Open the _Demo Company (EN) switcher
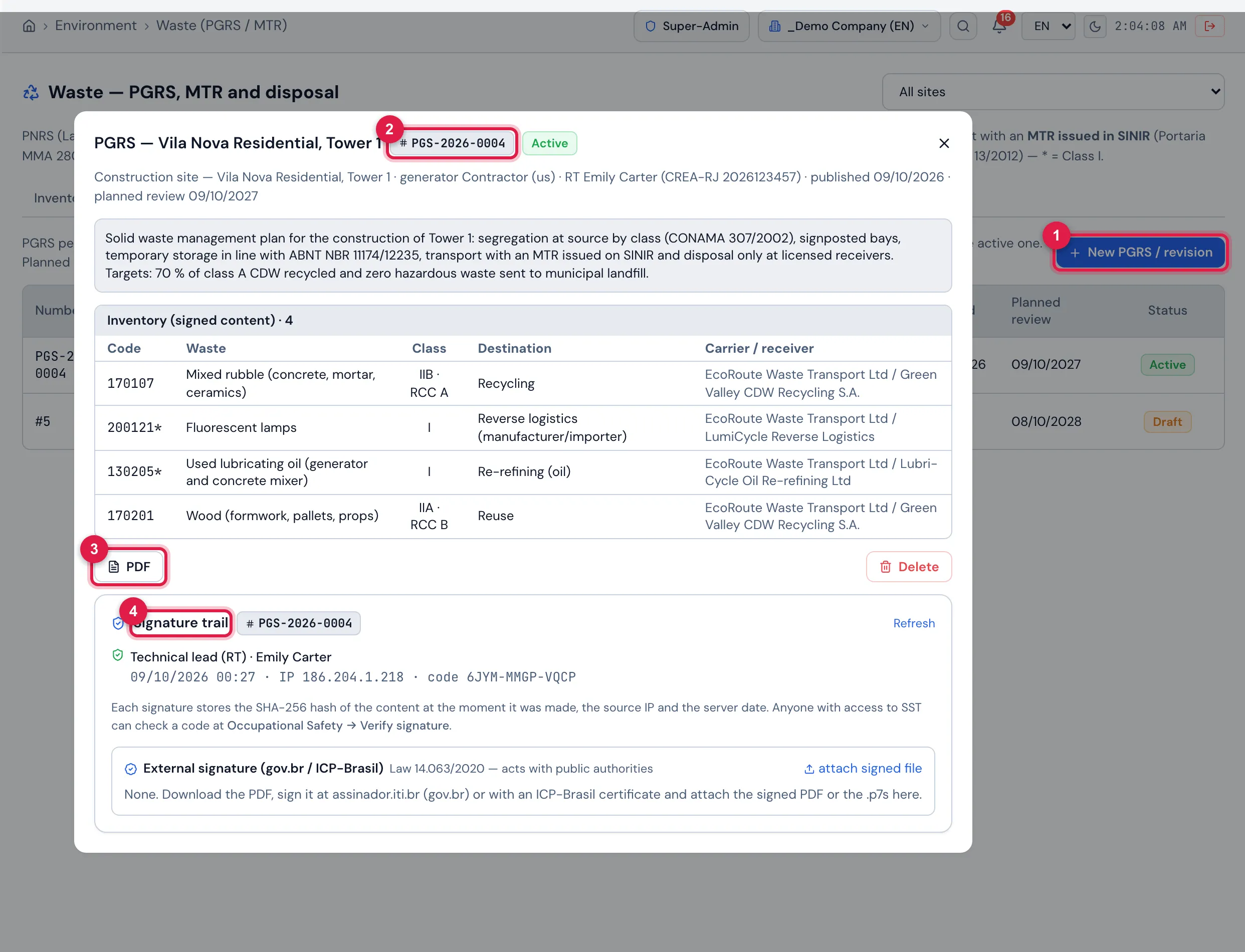1245x952 pixels. [x=849, y=26]
